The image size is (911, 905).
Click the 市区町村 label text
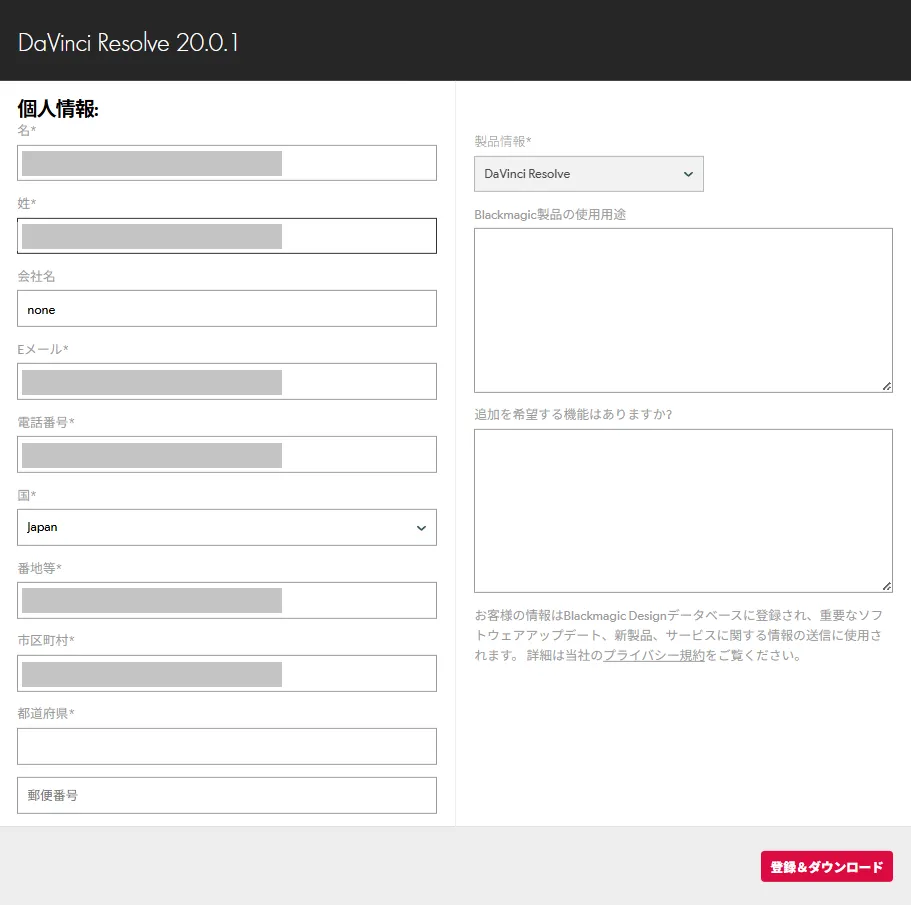point(46,640)
